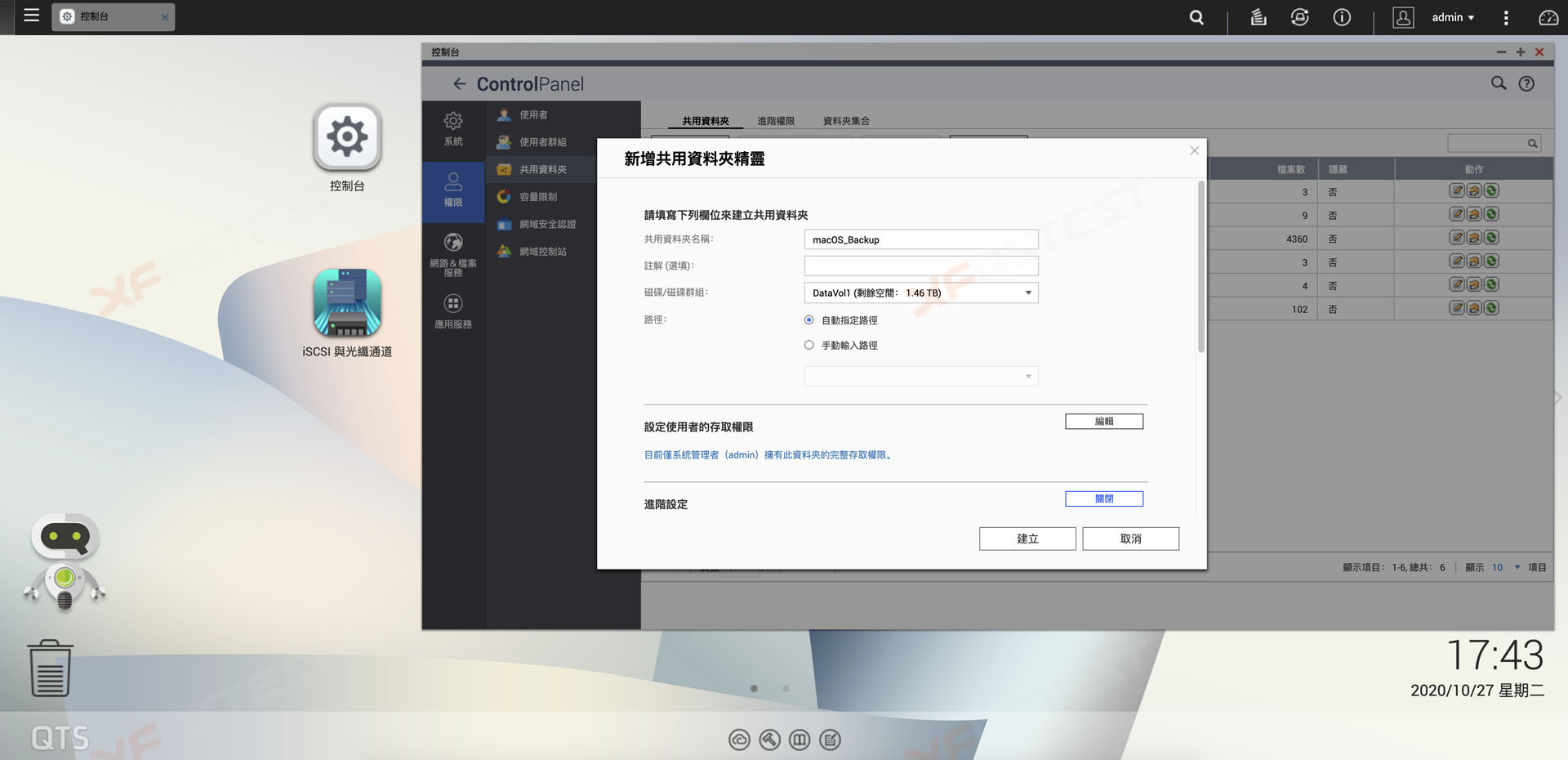
Task: Click the Qboost robot assistant icon
Action: pos(65,562)
